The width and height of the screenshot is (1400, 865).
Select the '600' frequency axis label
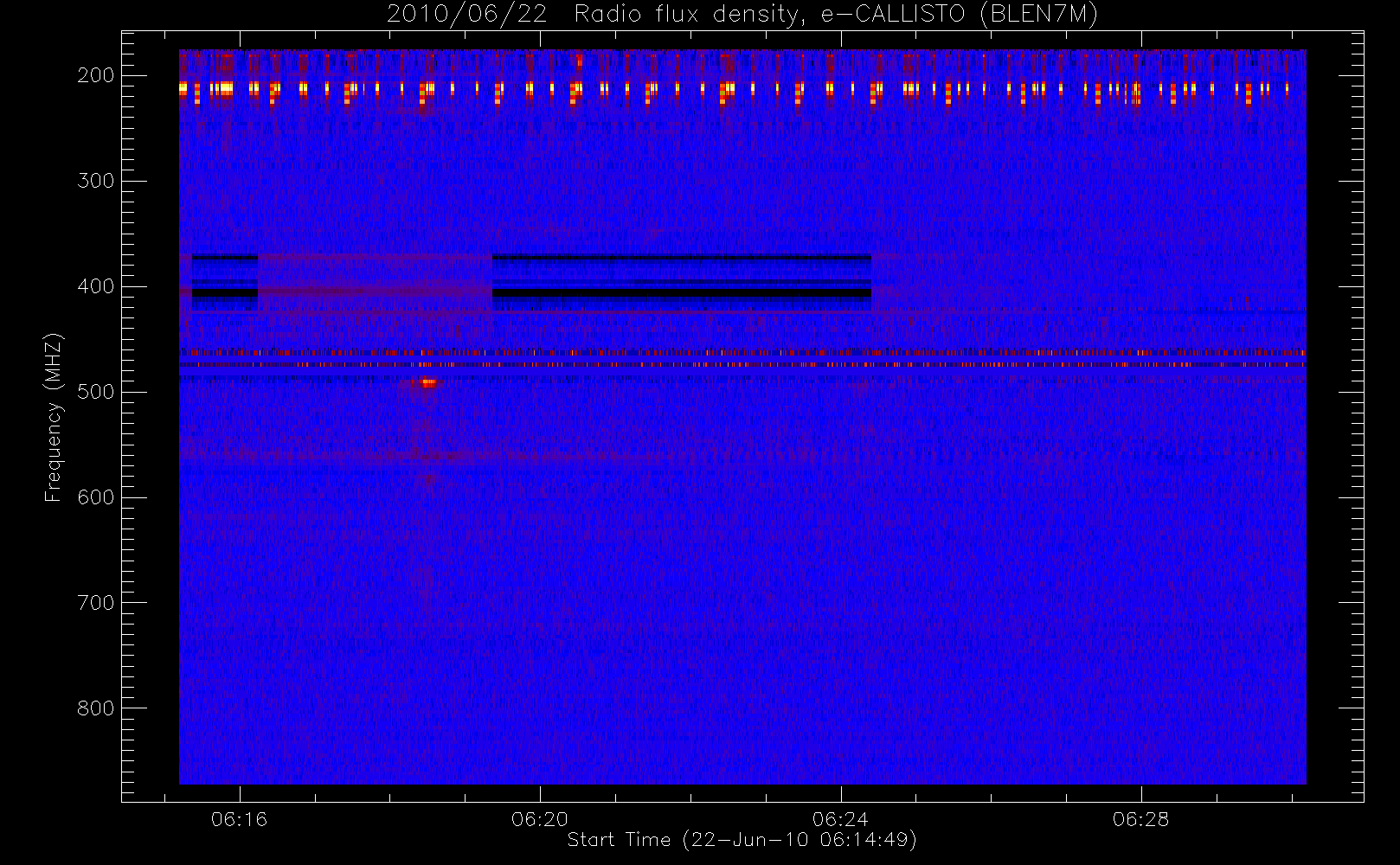point(95,497)
